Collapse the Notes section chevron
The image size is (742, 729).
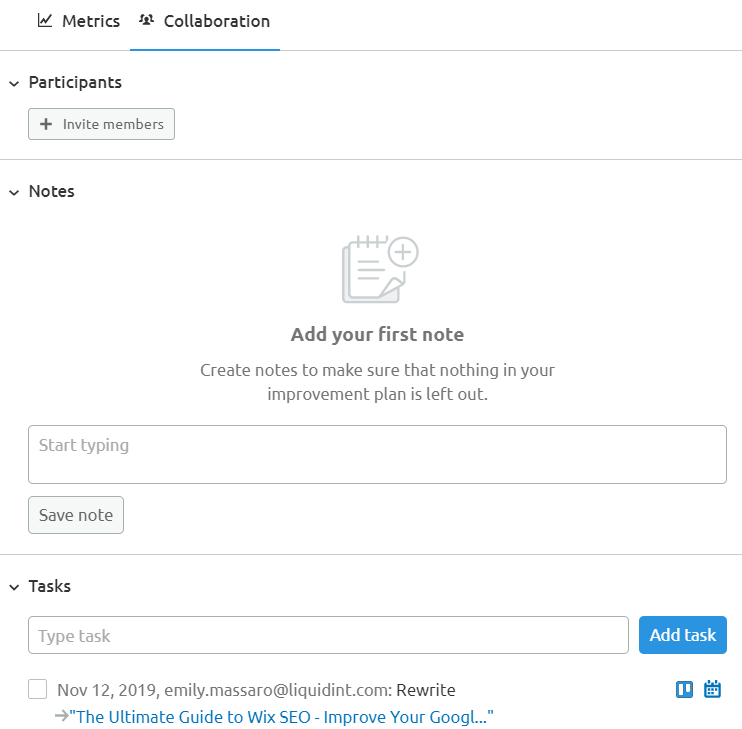click(14, 193)
